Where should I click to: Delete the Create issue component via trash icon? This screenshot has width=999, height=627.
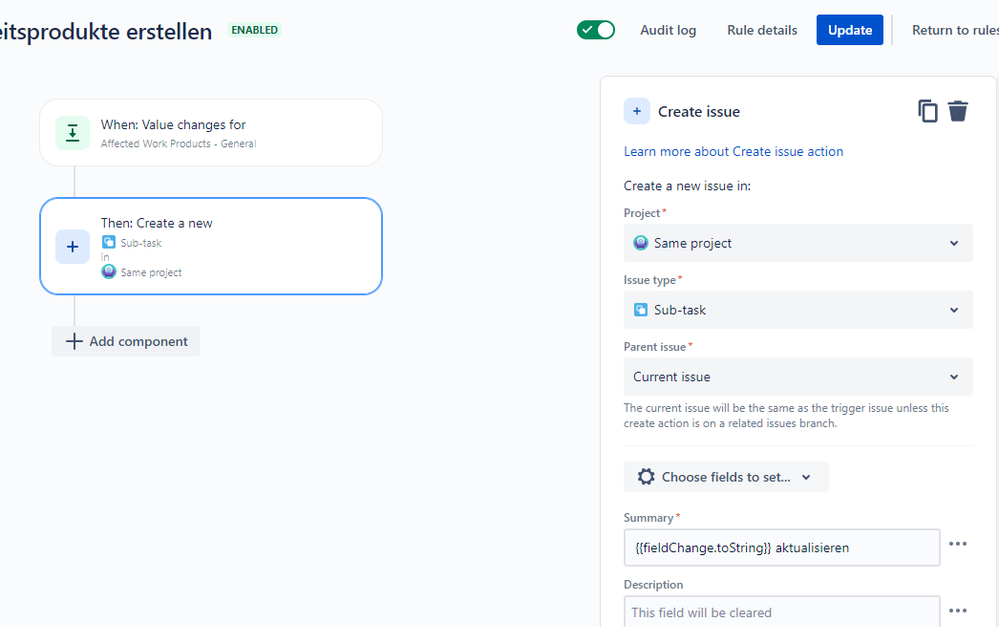click(x=958, y=111)
